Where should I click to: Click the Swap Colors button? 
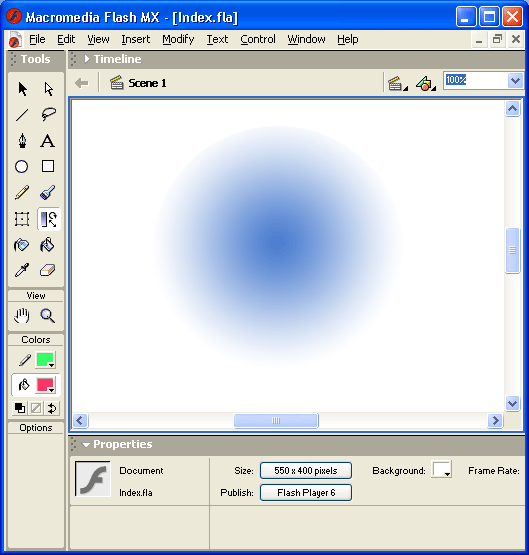tap(52, 408)
